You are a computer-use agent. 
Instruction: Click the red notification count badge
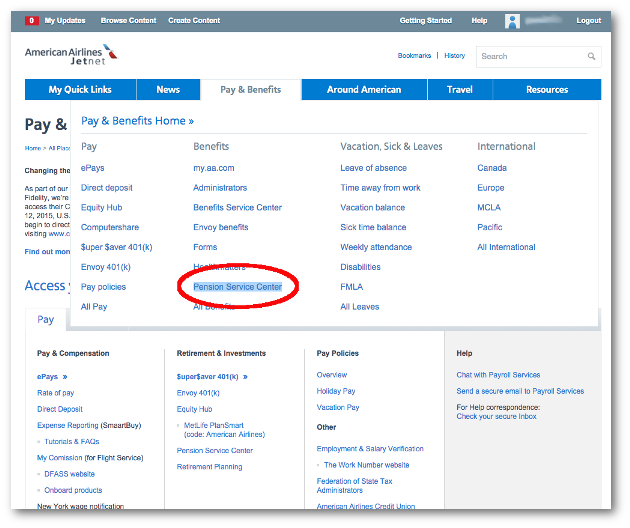(32, 20)
